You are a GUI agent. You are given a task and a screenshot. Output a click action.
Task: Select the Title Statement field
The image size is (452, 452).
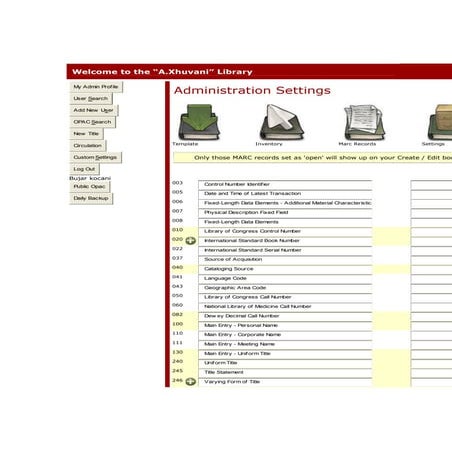[x=285, y=372]
